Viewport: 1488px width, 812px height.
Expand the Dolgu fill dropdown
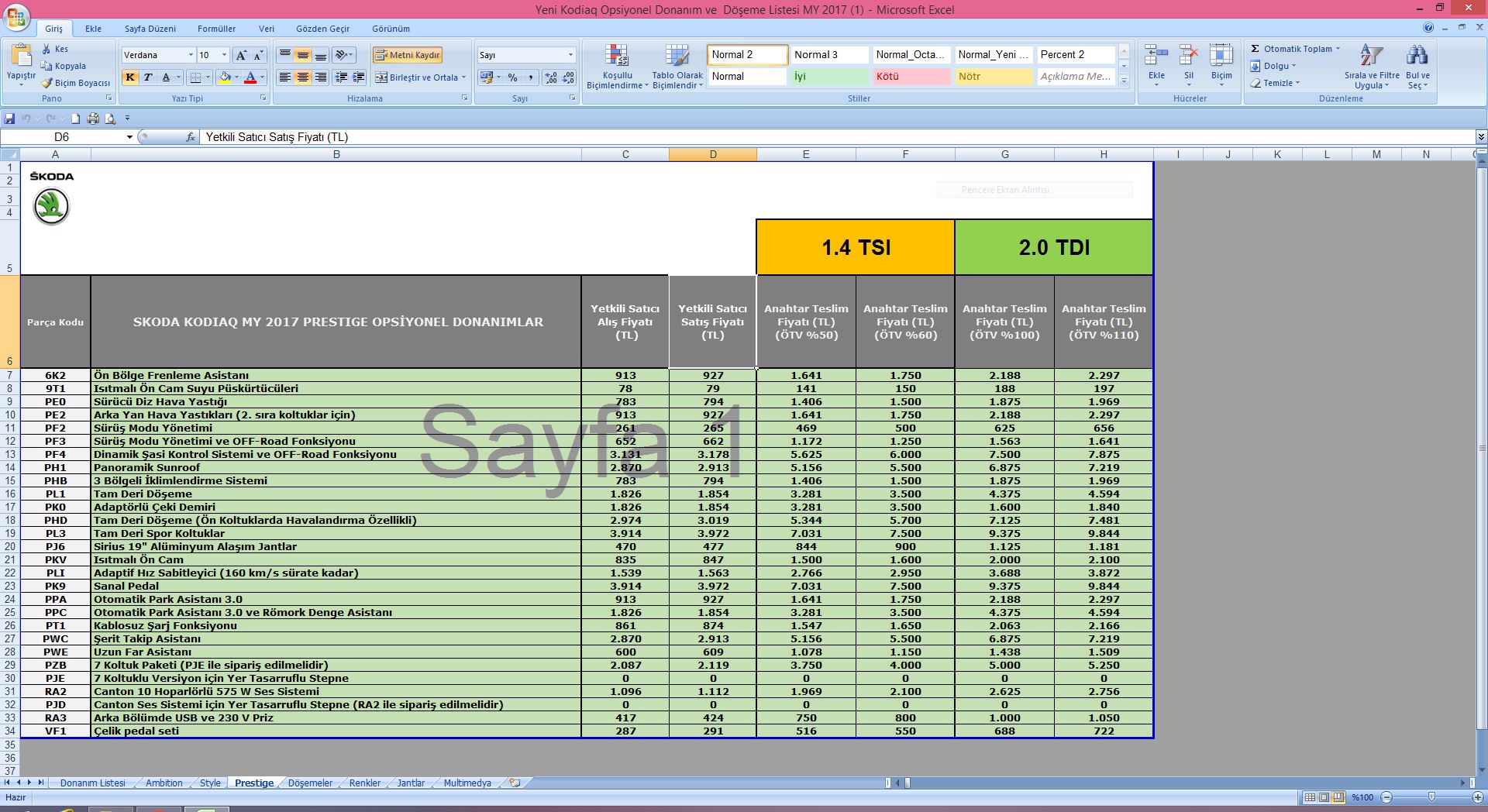pos(1293,66)
